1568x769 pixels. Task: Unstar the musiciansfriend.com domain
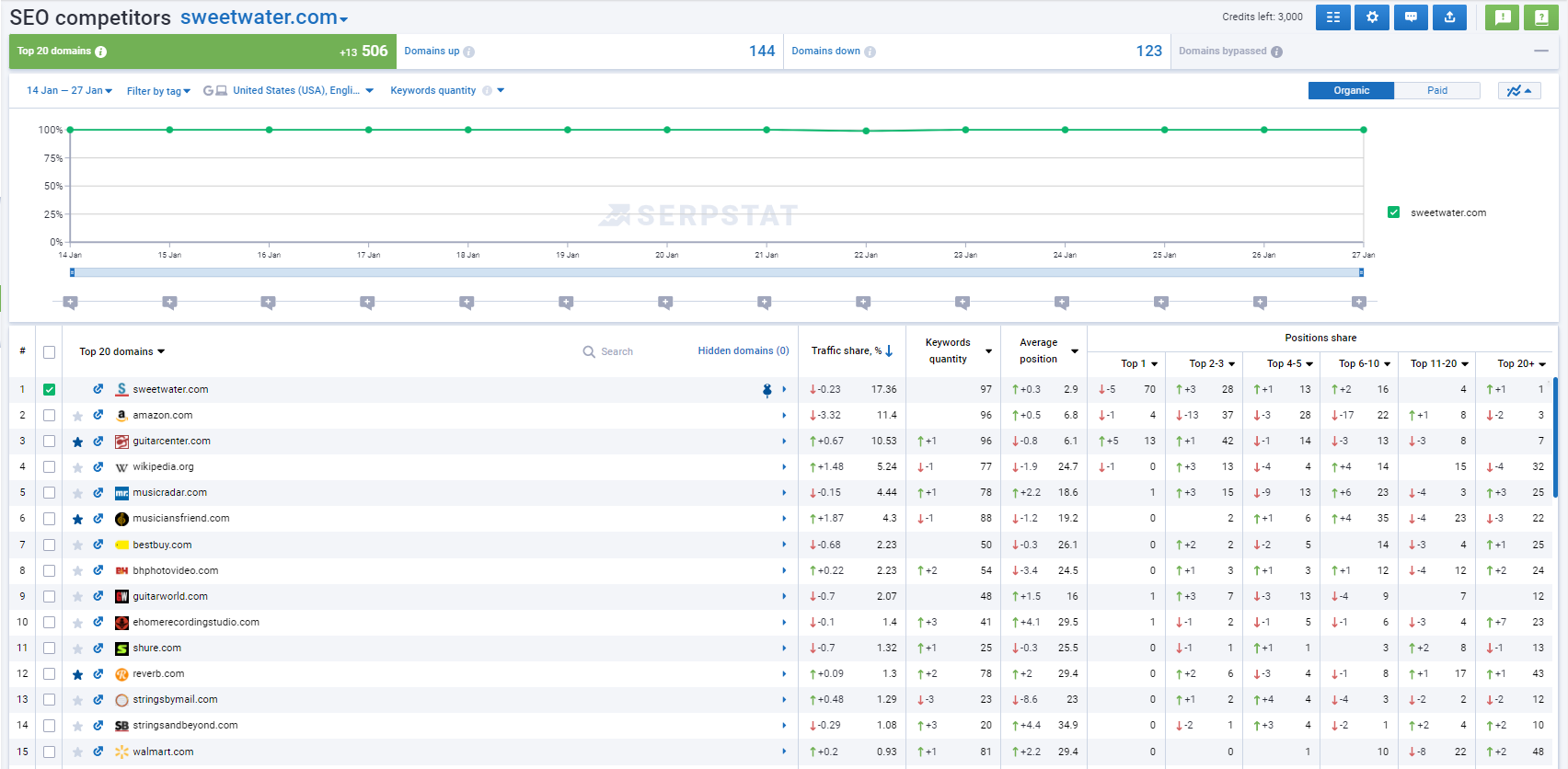77,519
